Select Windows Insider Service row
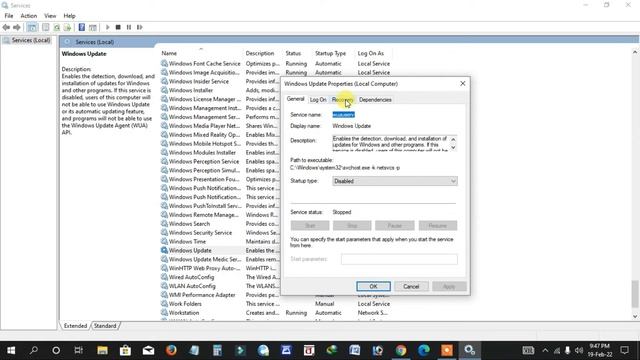 coord(198,81)
